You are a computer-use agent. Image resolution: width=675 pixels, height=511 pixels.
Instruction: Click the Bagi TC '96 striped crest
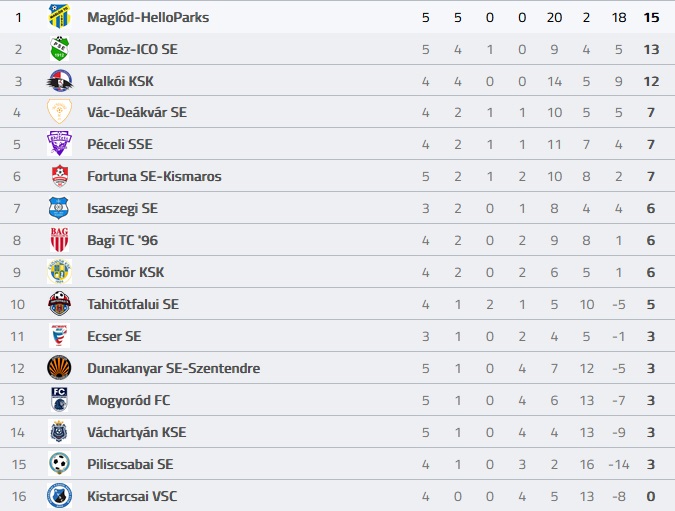pos(59,240)
